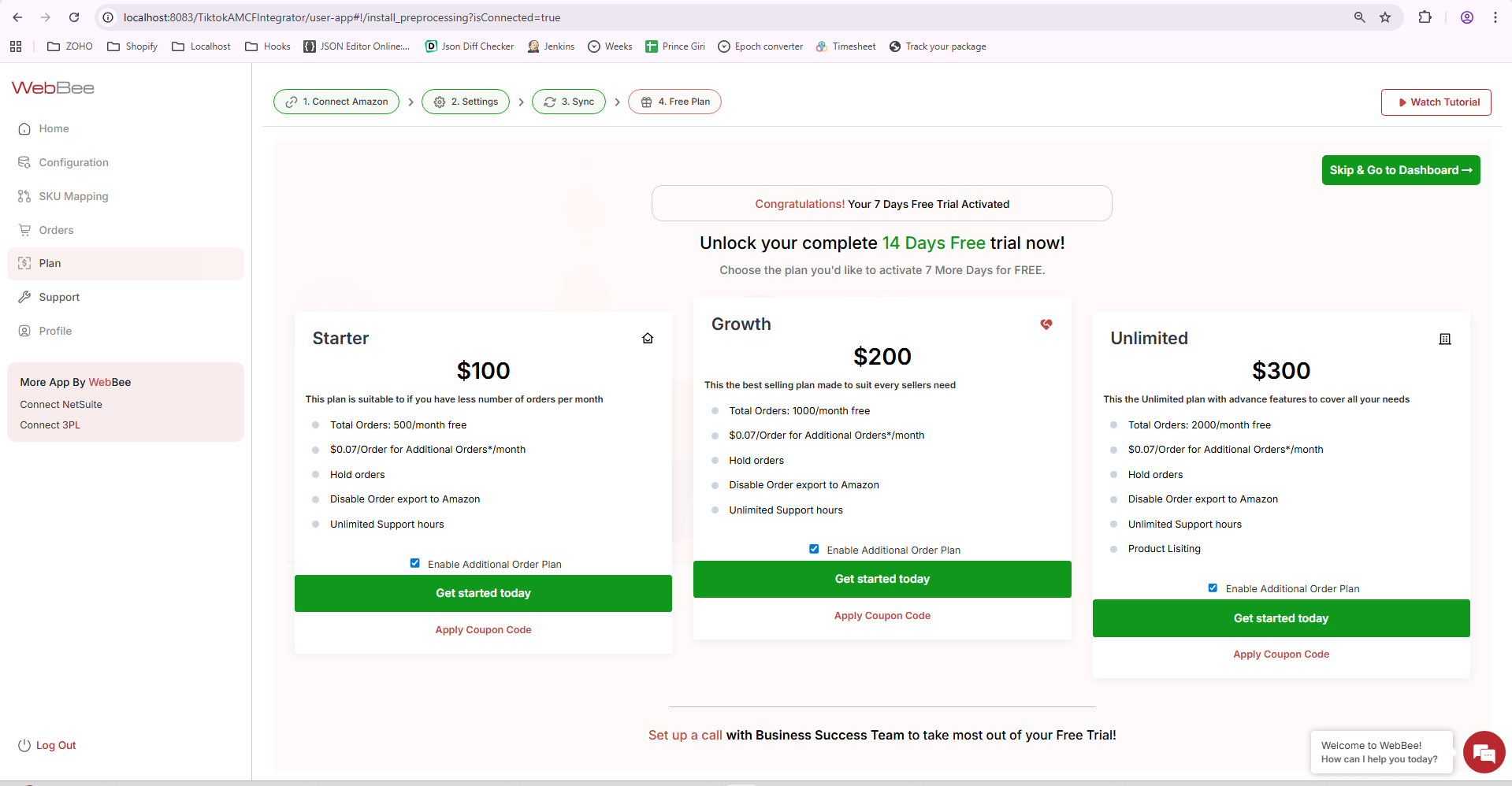Click the Unlimited plan building icon
Screen dimensions: 1512x786
coord(1445,339)
